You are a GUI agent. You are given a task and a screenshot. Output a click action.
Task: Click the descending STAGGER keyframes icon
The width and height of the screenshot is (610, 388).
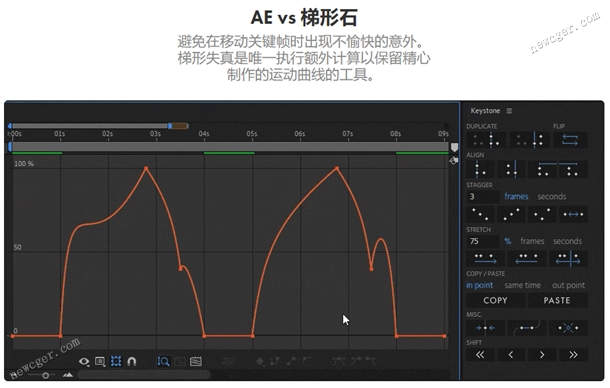pyautogui.click(x=480, y=214)
